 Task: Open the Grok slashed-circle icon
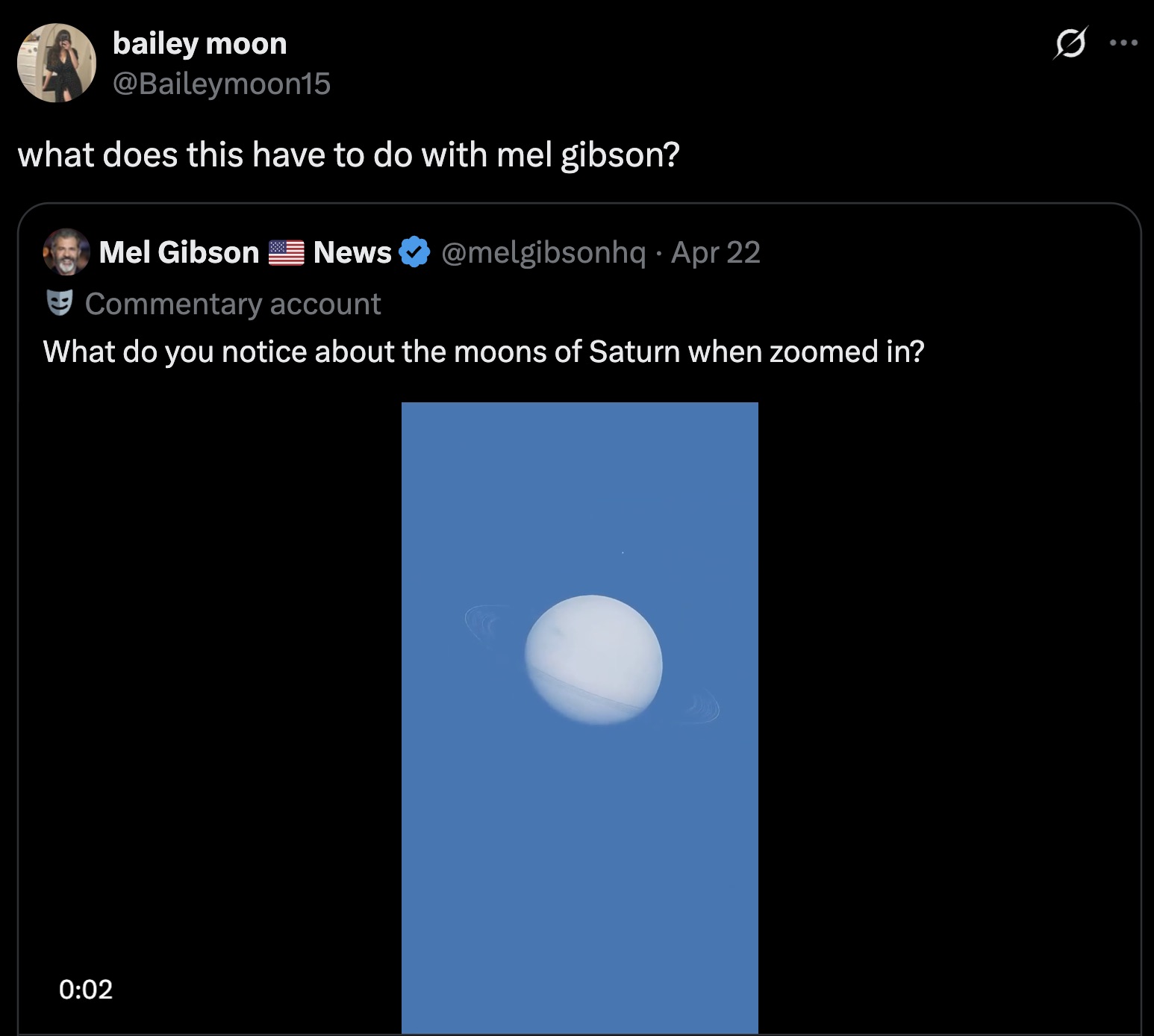coord(1070,43)
